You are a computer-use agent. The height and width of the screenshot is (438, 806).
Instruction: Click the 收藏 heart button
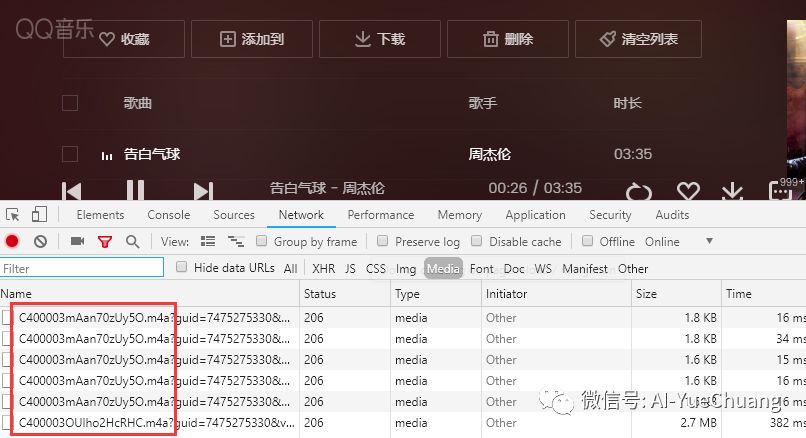tap(123, 39)
